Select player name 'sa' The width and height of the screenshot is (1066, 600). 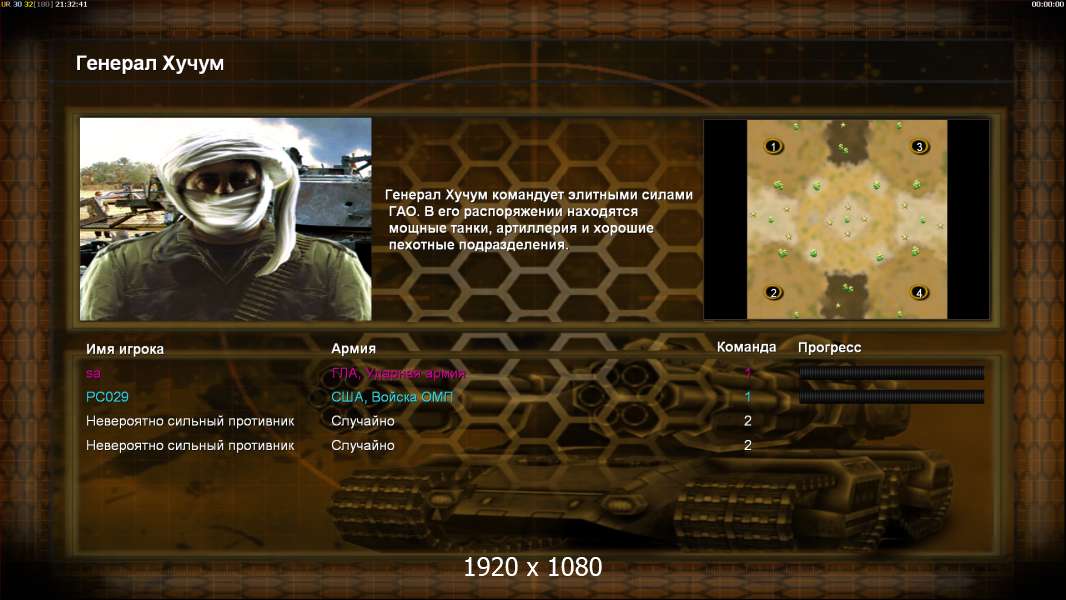click(93, 373)
